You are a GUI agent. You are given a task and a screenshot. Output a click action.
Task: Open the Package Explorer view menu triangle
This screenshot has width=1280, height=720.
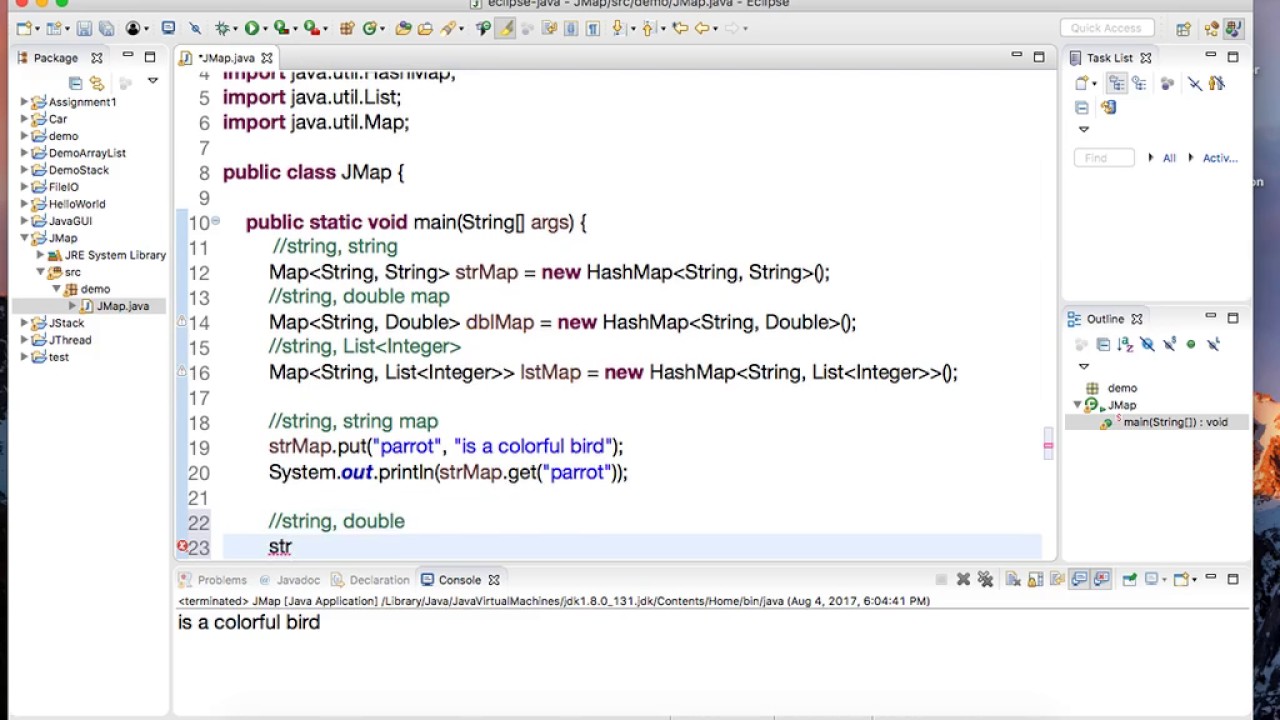pos(152,81)
